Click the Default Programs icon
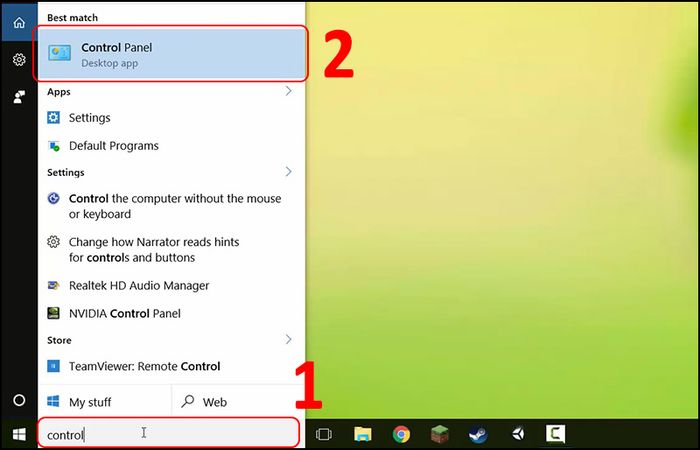The height and width of the screenshot is (450, 700). click(54, 146)
